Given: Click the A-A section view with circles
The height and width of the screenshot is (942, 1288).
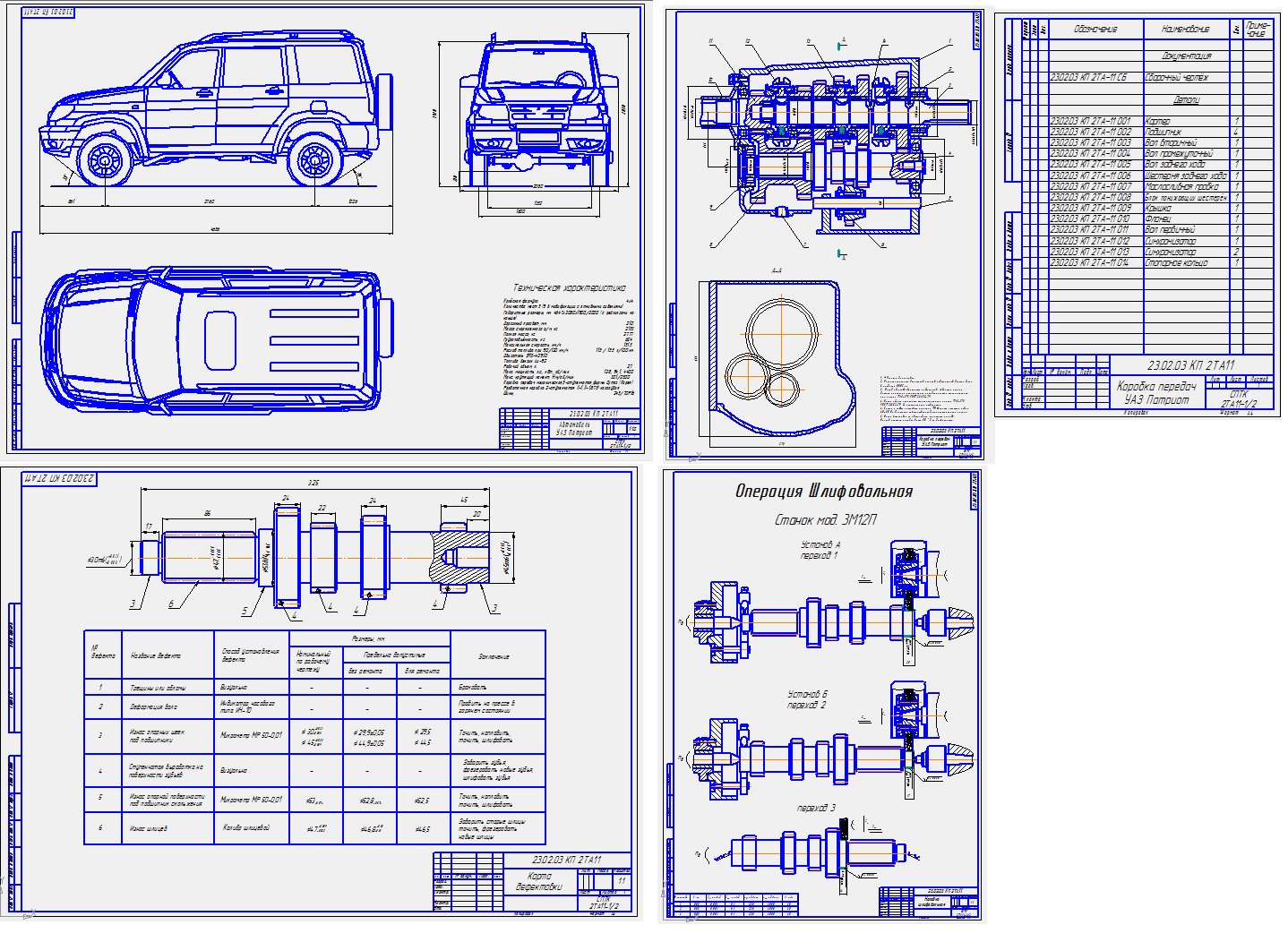Looking at the screenshot, I should coord(775,358).
